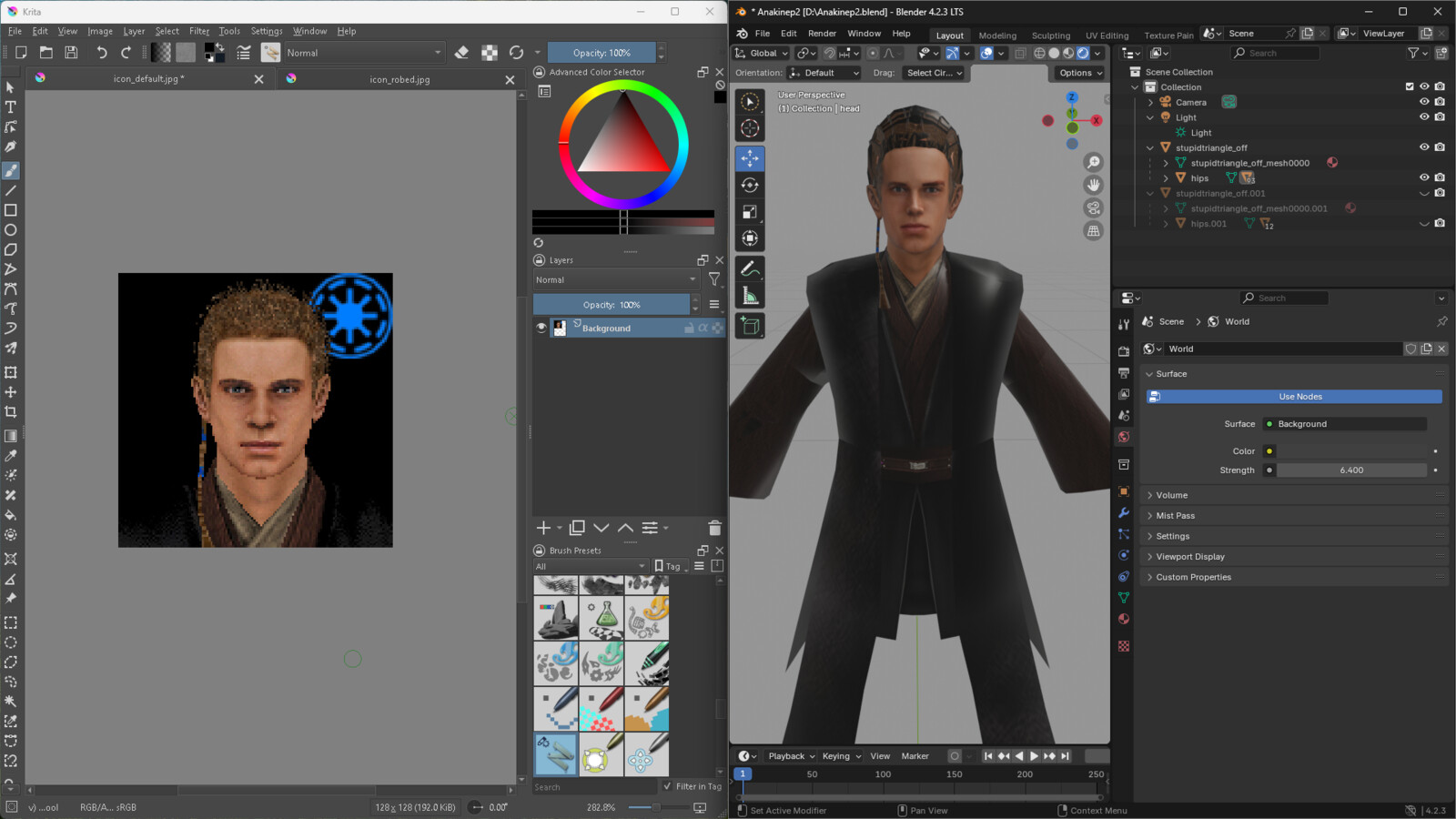
Task: Jump to the end frame in timeline
Action: tap(1065, 756)
